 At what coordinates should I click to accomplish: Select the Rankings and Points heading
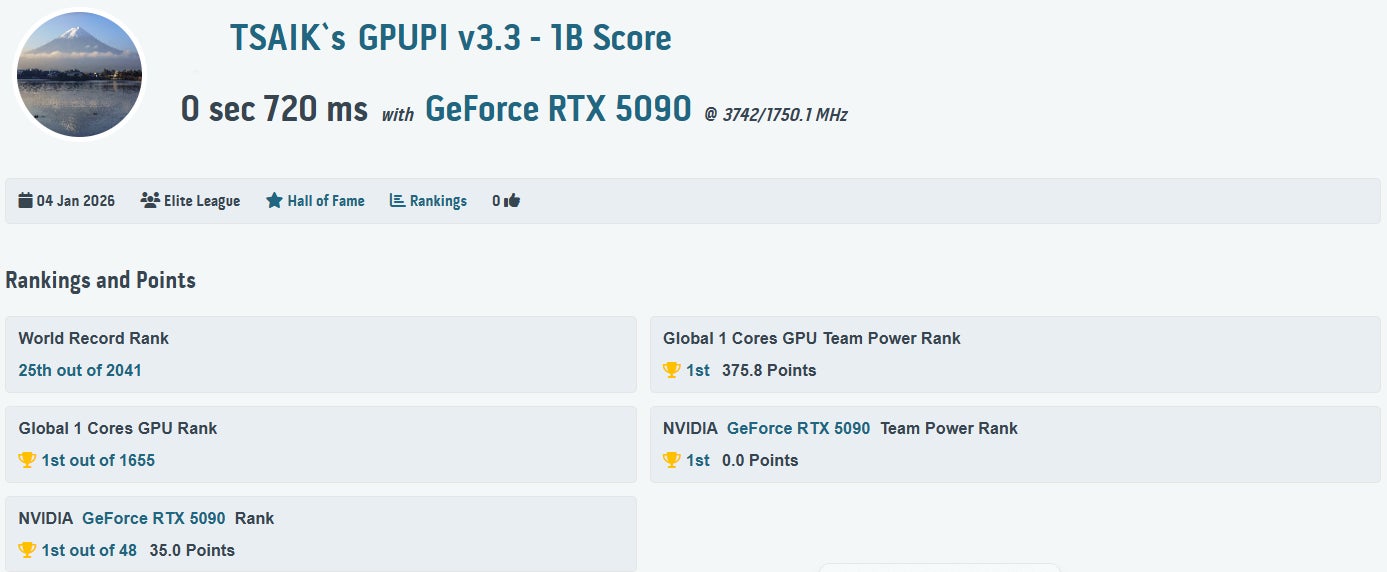[x=100, y=280]
